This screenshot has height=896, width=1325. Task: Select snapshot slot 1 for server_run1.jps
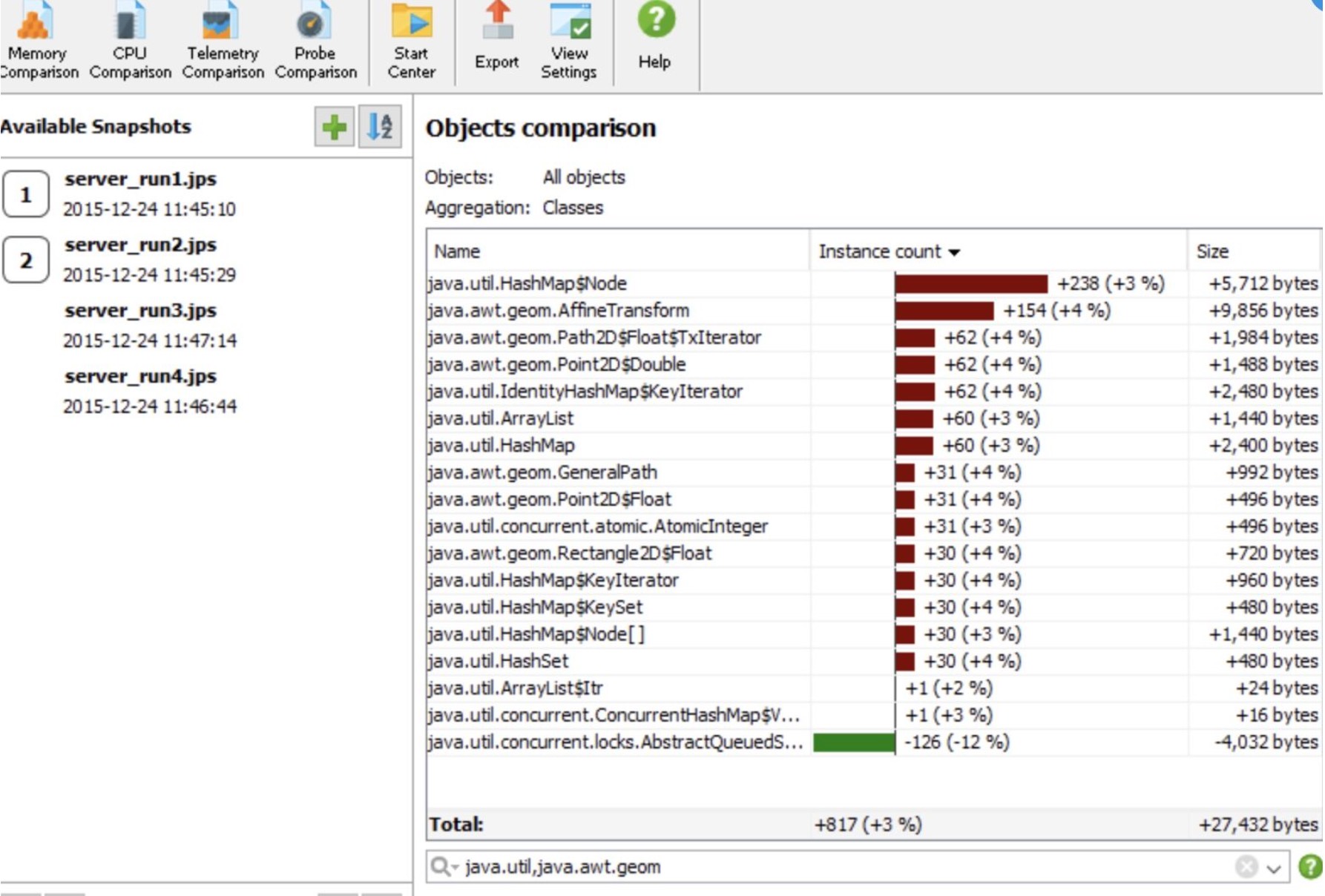[26, 193]
